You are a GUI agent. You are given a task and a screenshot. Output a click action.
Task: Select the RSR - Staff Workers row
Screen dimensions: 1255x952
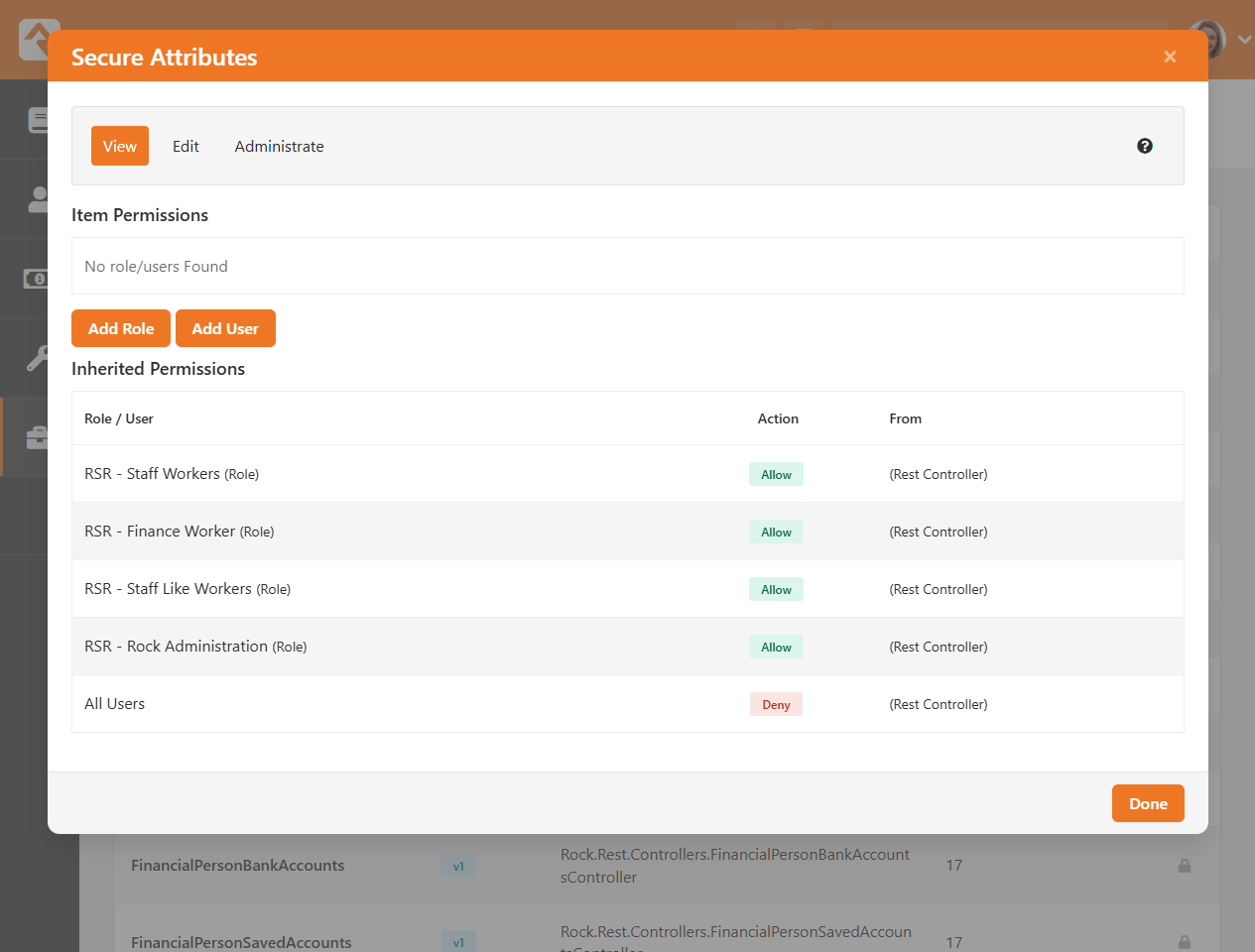628,474
